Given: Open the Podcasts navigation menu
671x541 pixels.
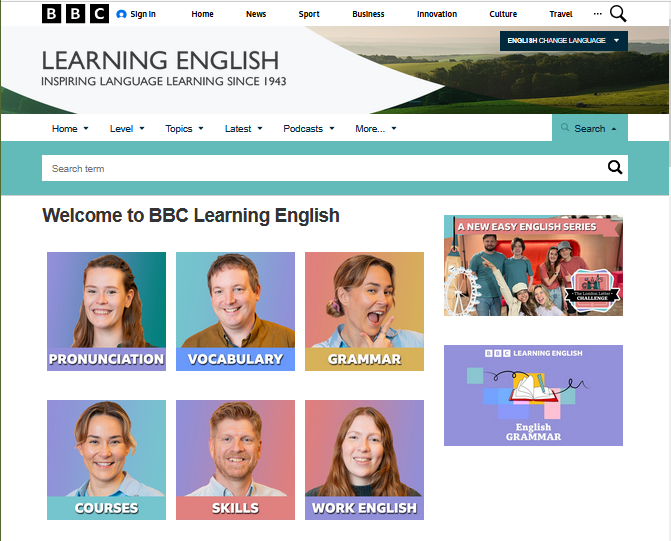Looking at the screenshot, I should tap(308, 128).
